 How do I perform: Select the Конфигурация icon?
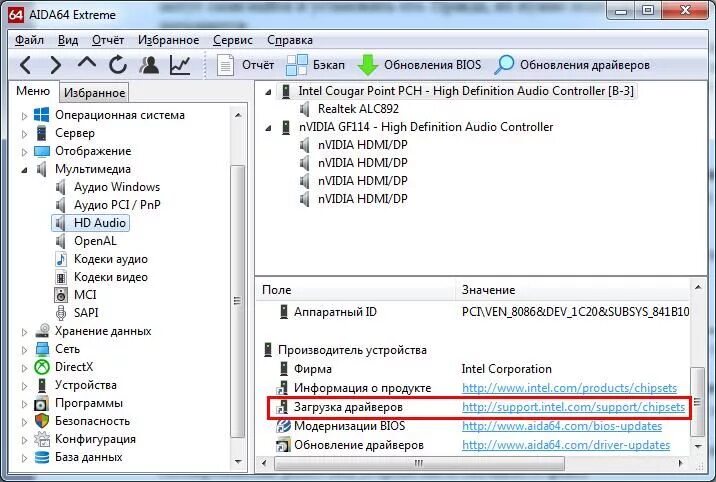click(x=42, y=439)
